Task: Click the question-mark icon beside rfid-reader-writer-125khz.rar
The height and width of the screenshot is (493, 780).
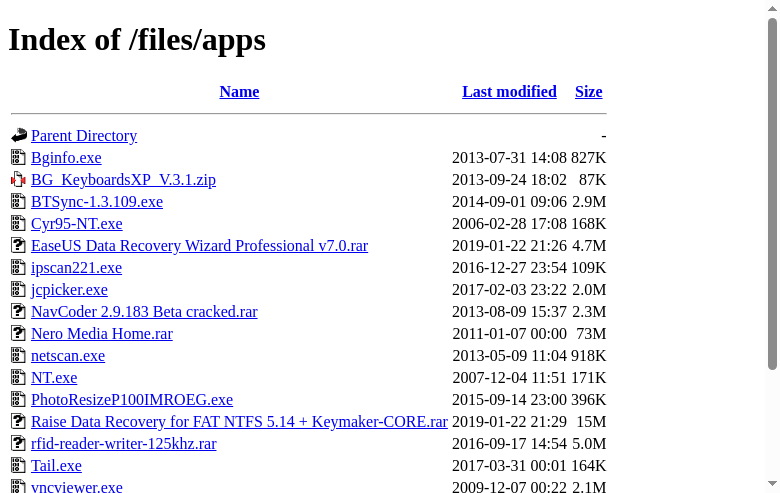Action: click(x=18, y=443)
